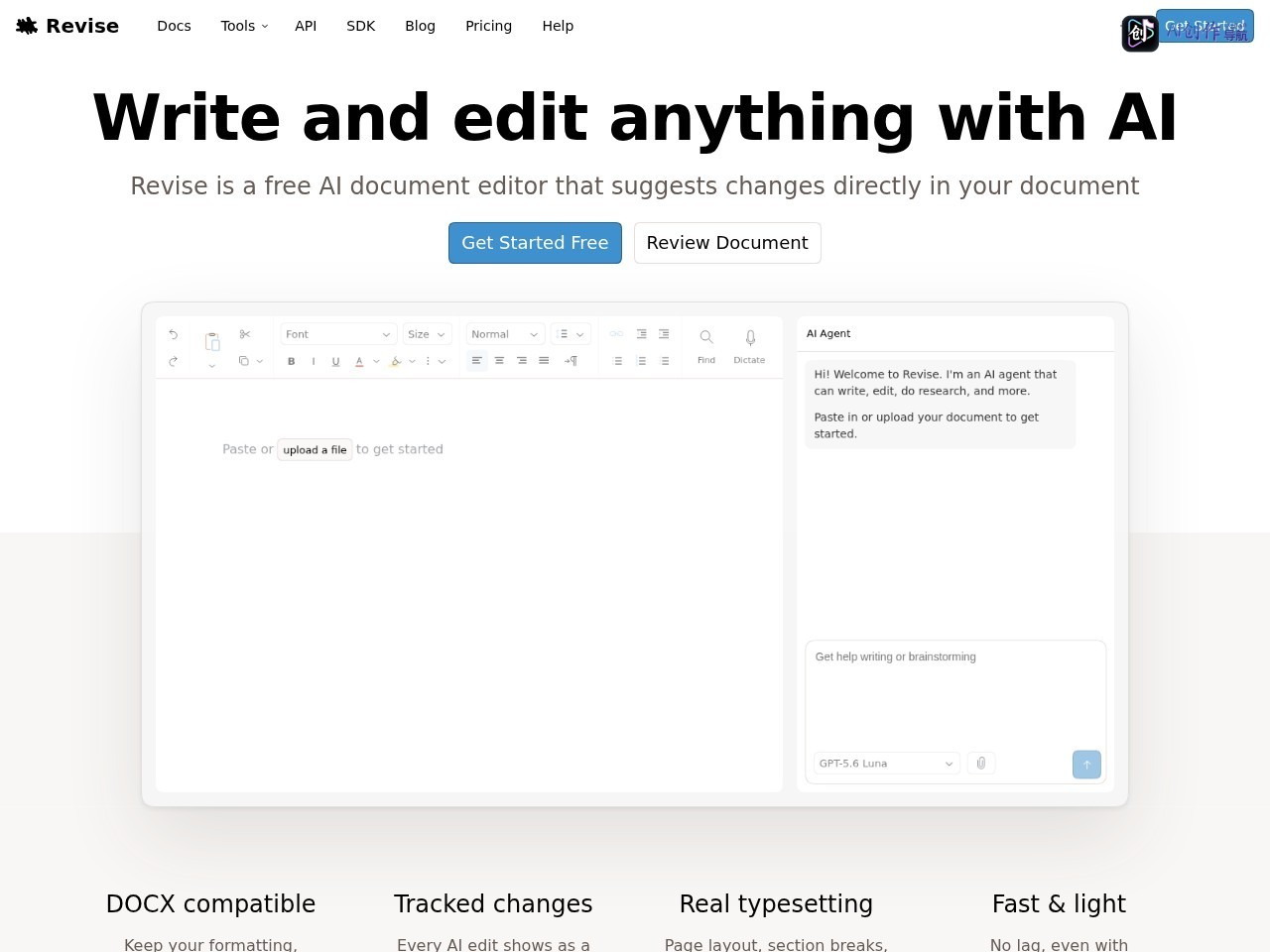Click the 'AI Agent' panel title

tap(828, 334)
